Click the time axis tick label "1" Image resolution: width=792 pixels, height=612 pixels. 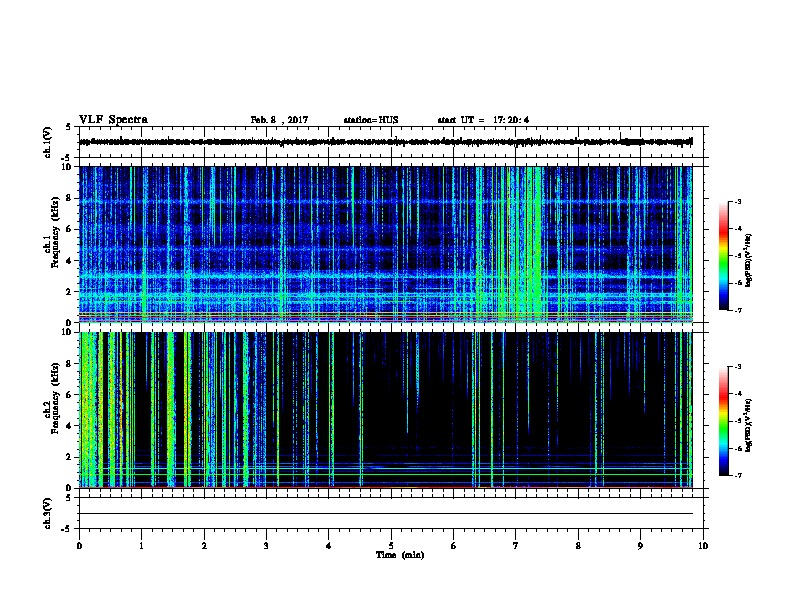pos(141,546)
